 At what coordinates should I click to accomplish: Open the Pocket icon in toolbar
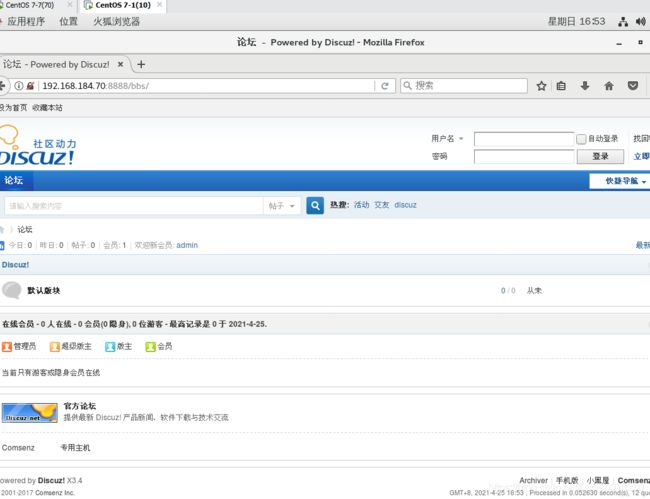(633, 86)
